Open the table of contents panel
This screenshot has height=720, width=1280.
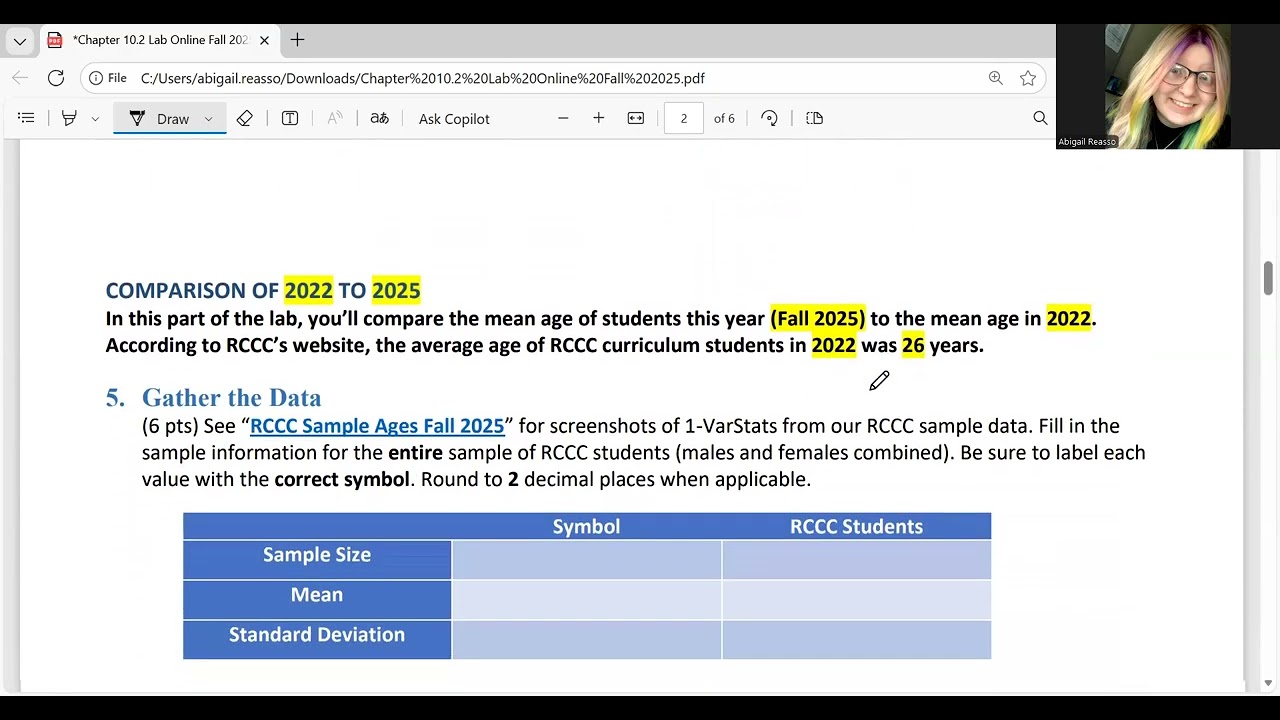[x=26, y=118]
